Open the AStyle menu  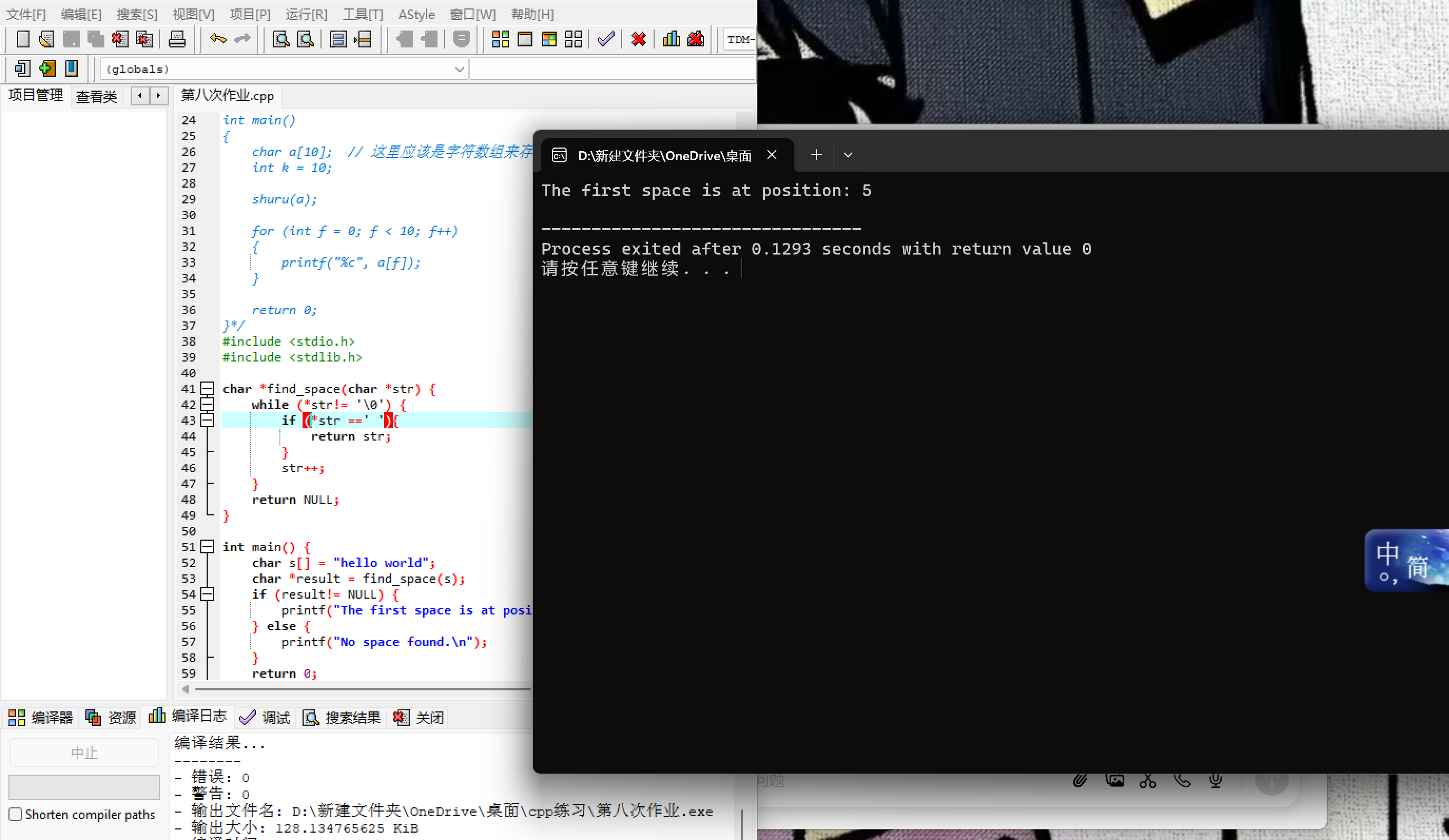416,14
